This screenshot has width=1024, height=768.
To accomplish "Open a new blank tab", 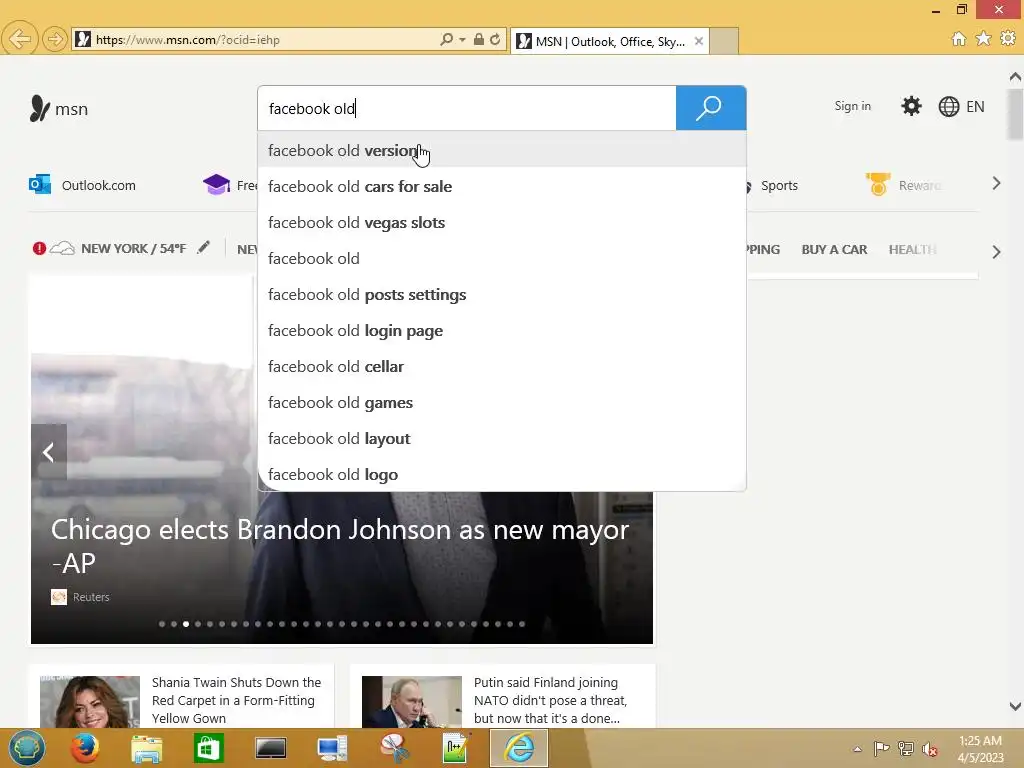I will (x=724, y=41).
